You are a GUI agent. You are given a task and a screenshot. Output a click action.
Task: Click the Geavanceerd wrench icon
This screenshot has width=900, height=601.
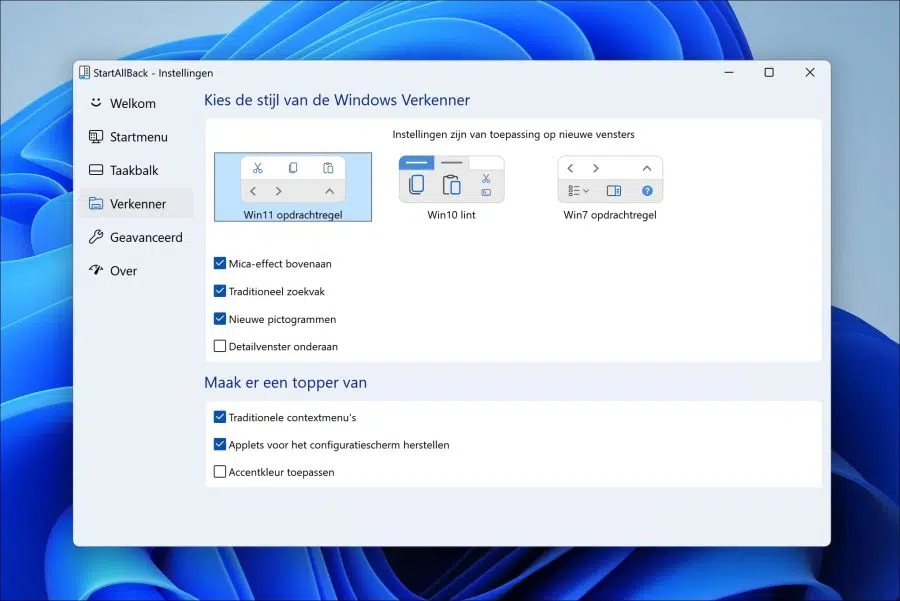click(96, 236)
